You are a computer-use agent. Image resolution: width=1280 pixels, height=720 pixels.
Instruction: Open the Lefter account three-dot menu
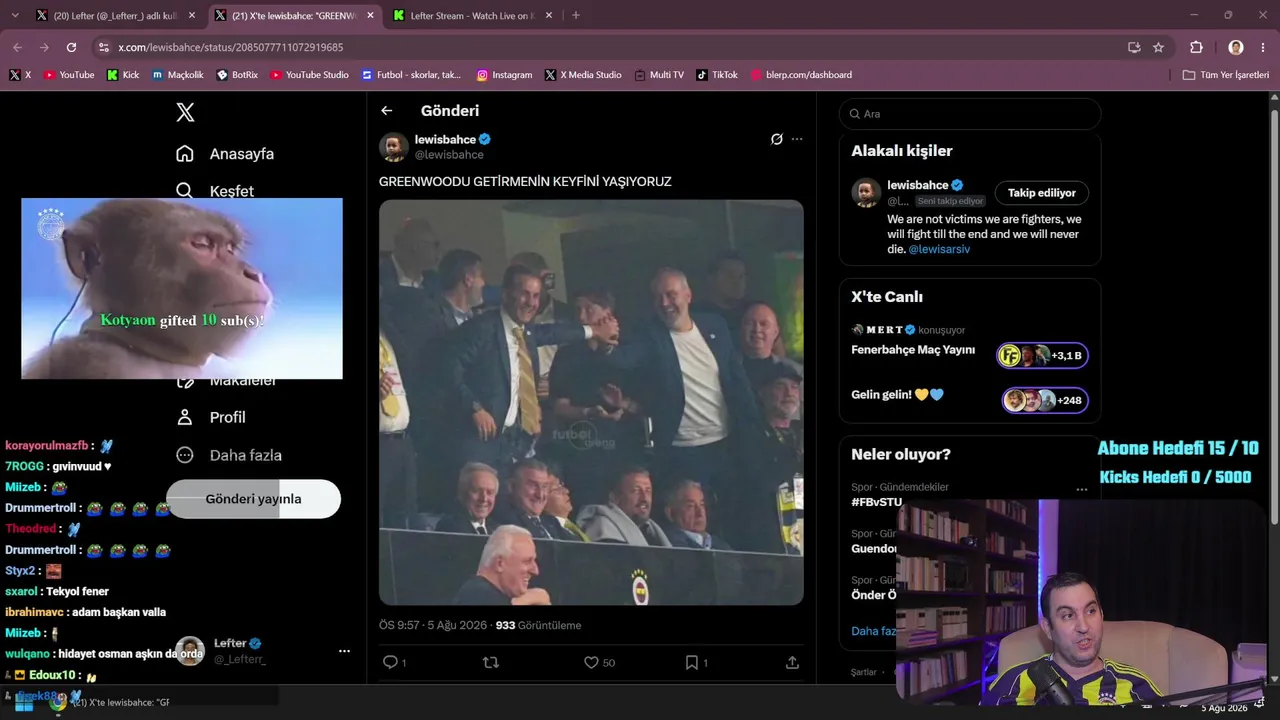(x=344, y=651)
